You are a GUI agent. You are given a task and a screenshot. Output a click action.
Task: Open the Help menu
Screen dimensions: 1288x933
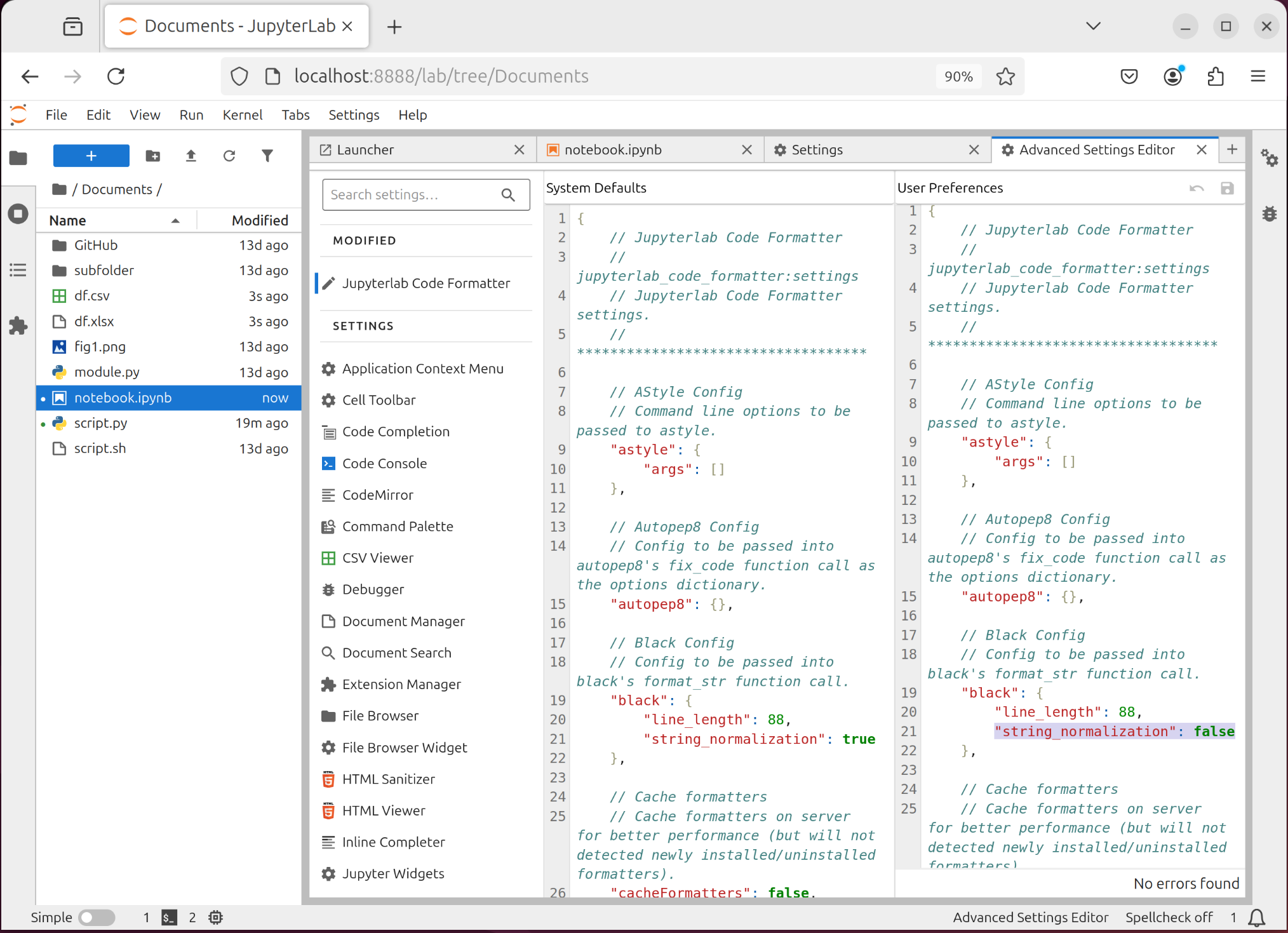(x=412, y=115)
